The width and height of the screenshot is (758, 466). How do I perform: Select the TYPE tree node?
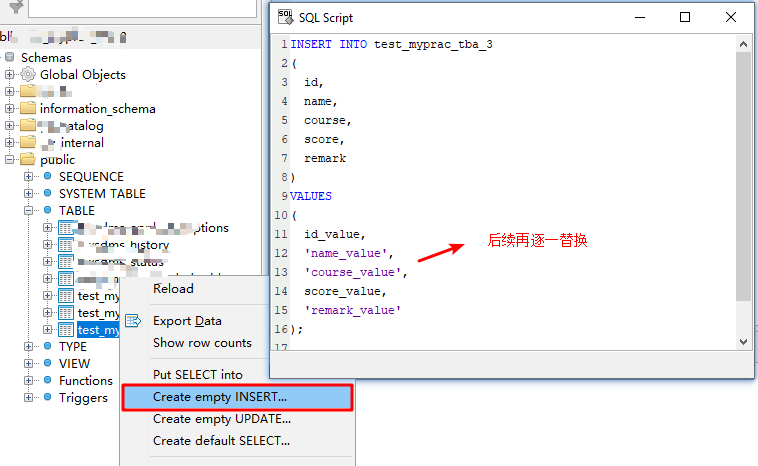click(x=73, y=347)
